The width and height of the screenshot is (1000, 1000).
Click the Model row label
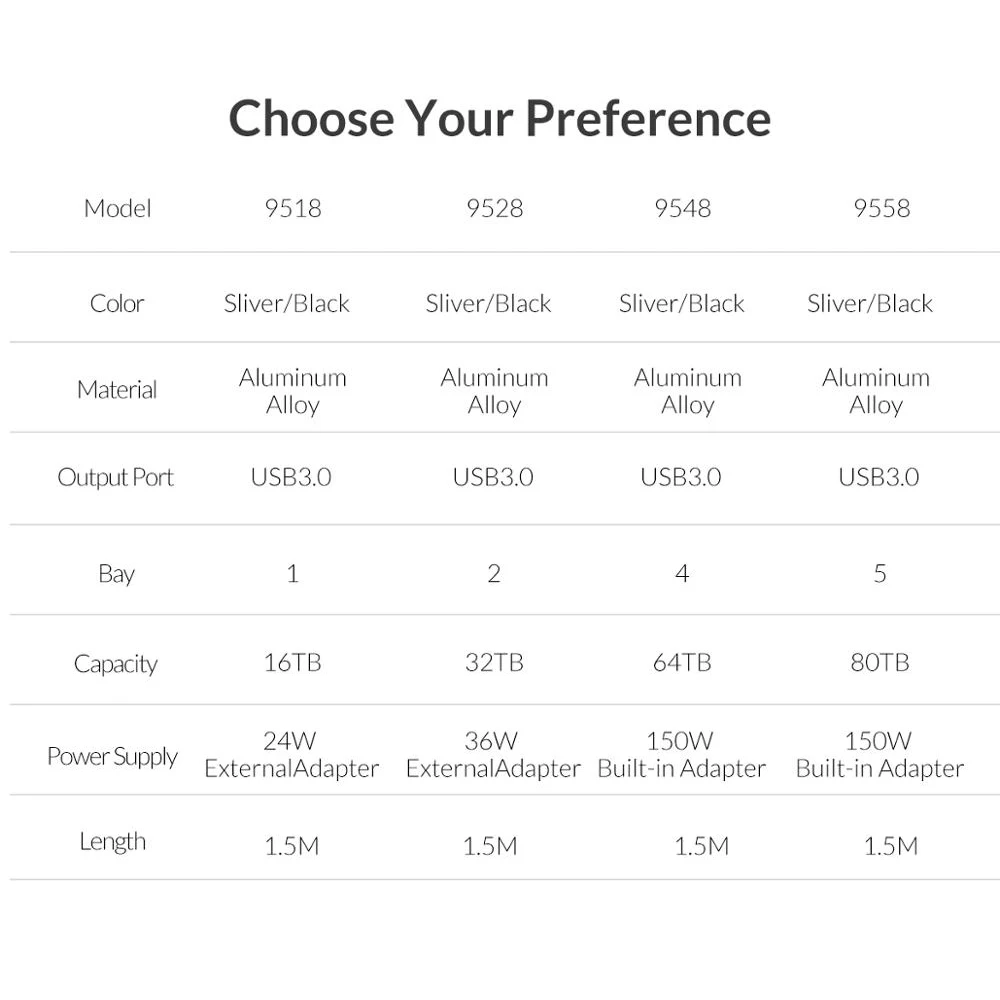click(117, 208)
